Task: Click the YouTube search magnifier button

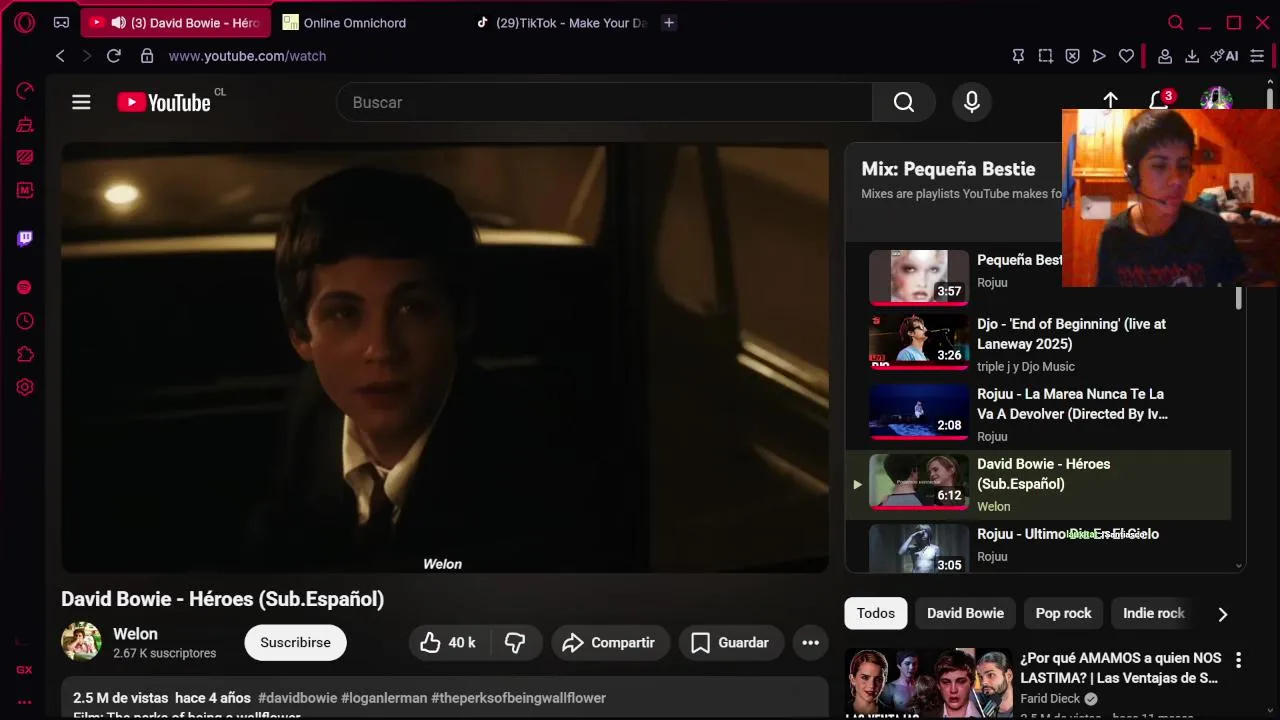Action: coord(904,102)
